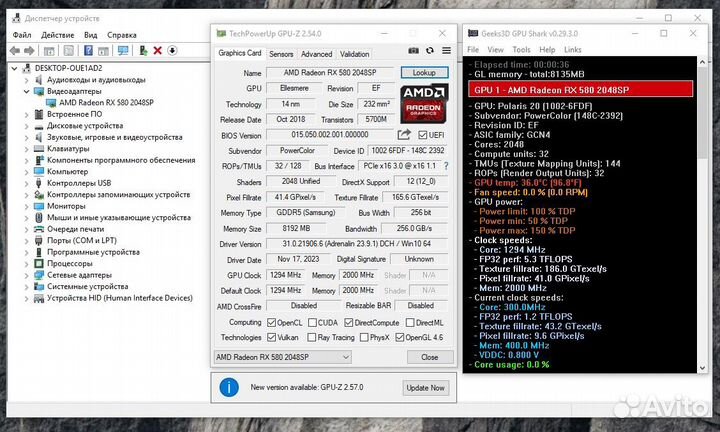Click the Bus Interface question mark icon

click(x=446, y=166)
